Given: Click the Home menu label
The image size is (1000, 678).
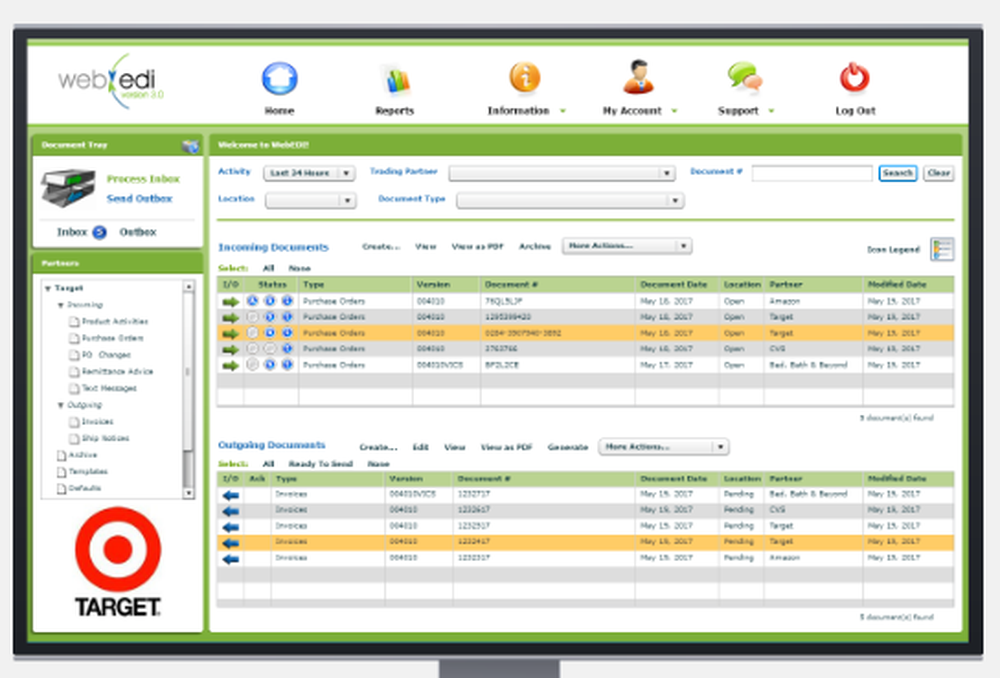Looking at the screenshot, I should (279, 111).
